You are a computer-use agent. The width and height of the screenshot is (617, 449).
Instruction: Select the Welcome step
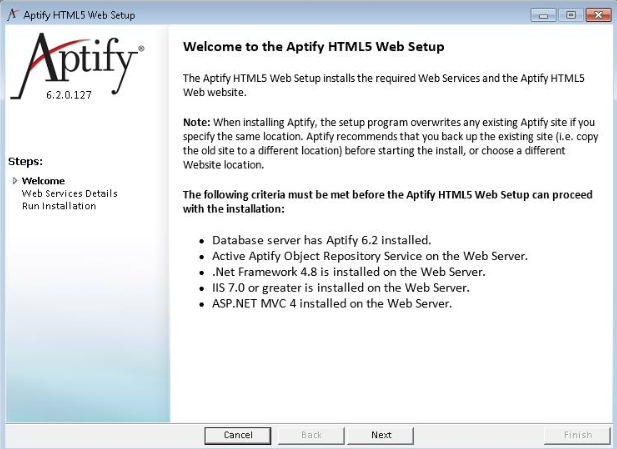(43, 181)
